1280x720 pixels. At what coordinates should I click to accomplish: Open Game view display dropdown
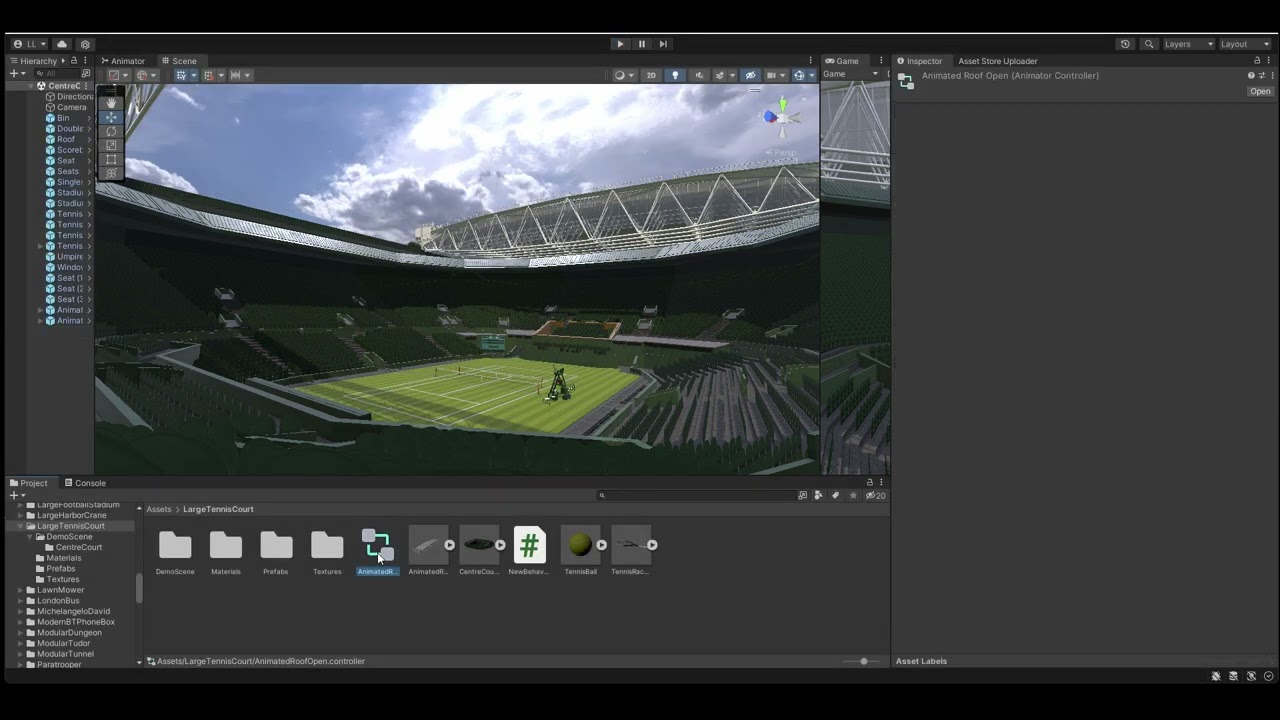coord(850,74)
